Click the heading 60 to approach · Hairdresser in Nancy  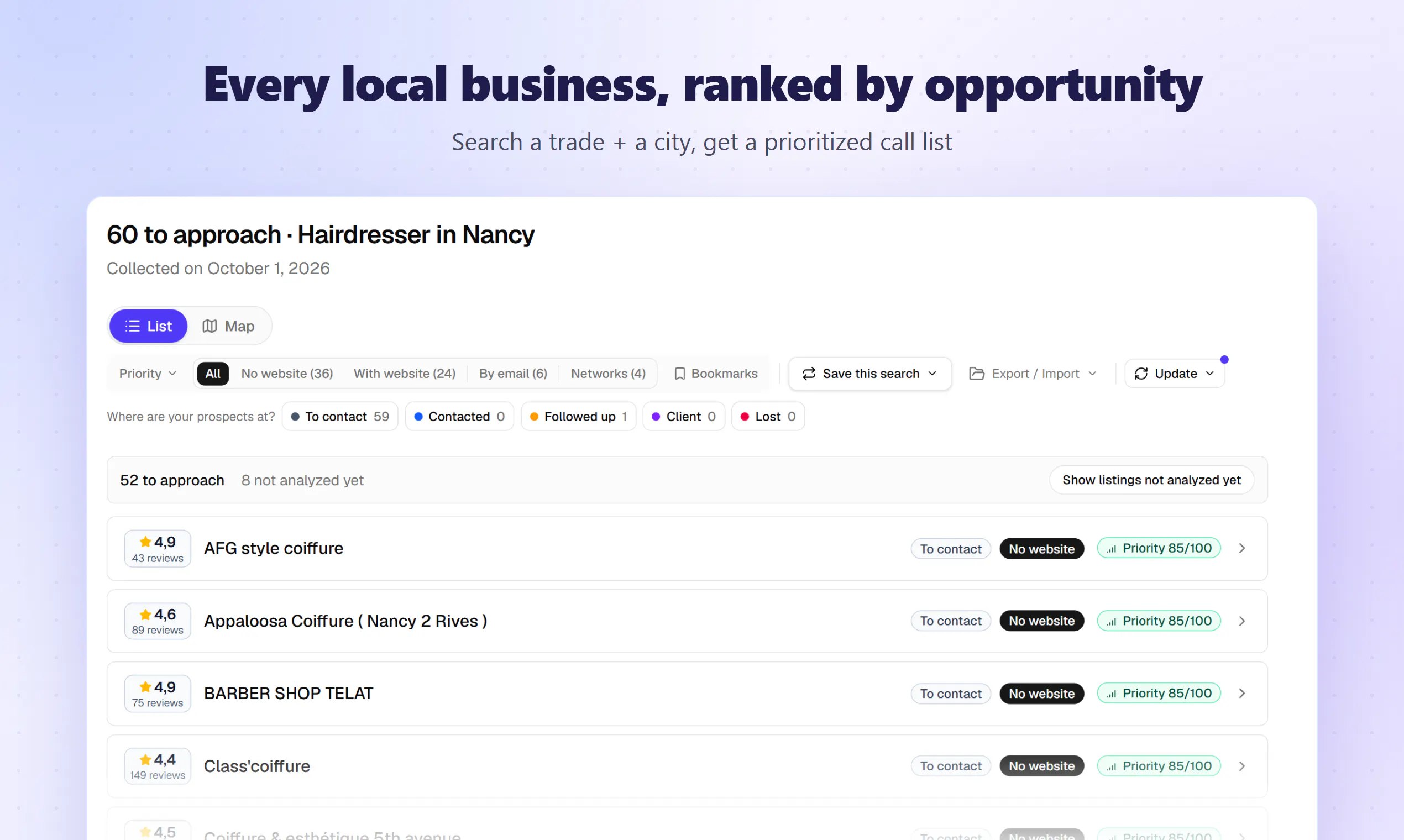point(321,234)
